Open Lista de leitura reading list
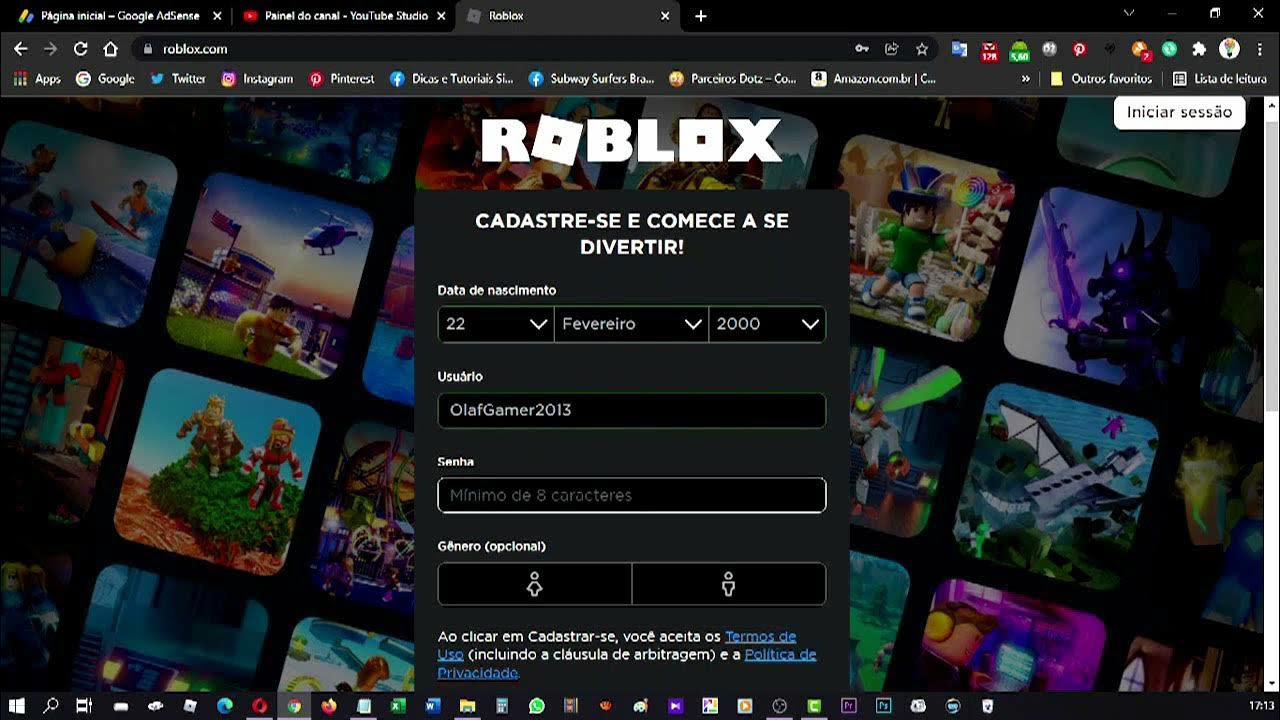The height and width of the screenshot is (720, 1280). point(1220,78)
